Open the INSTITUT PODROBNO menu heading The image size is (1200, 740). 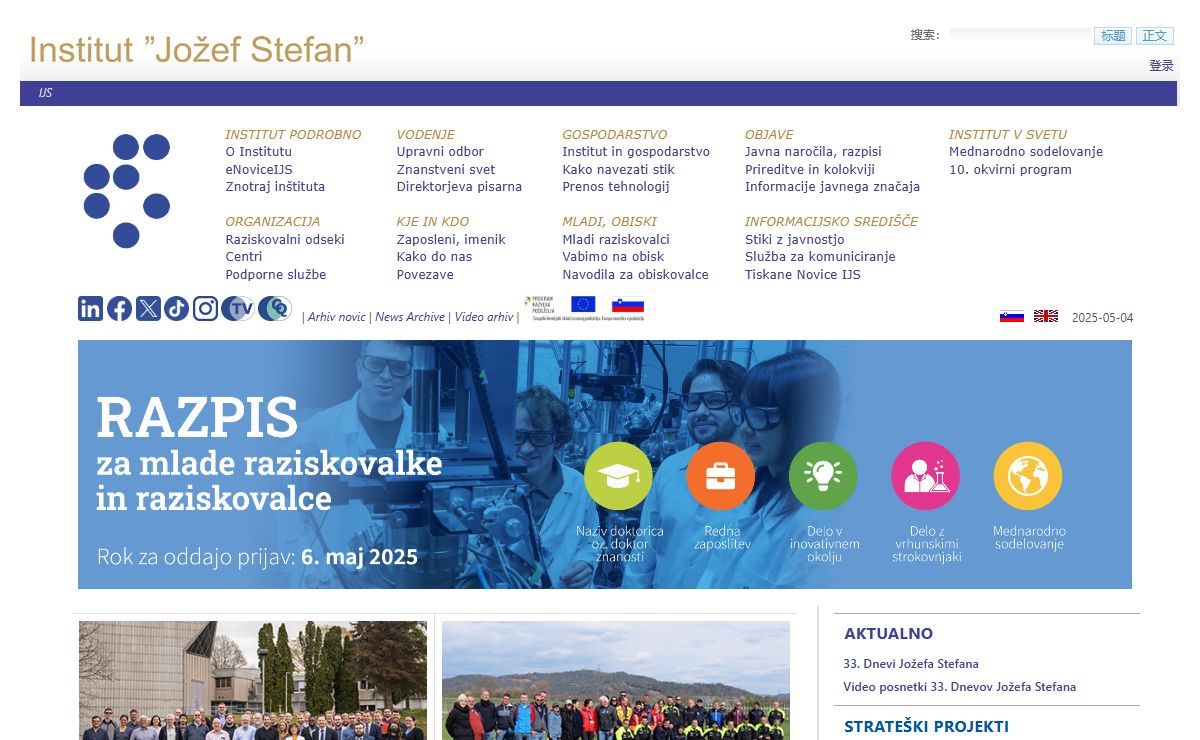tap(293, 134)
